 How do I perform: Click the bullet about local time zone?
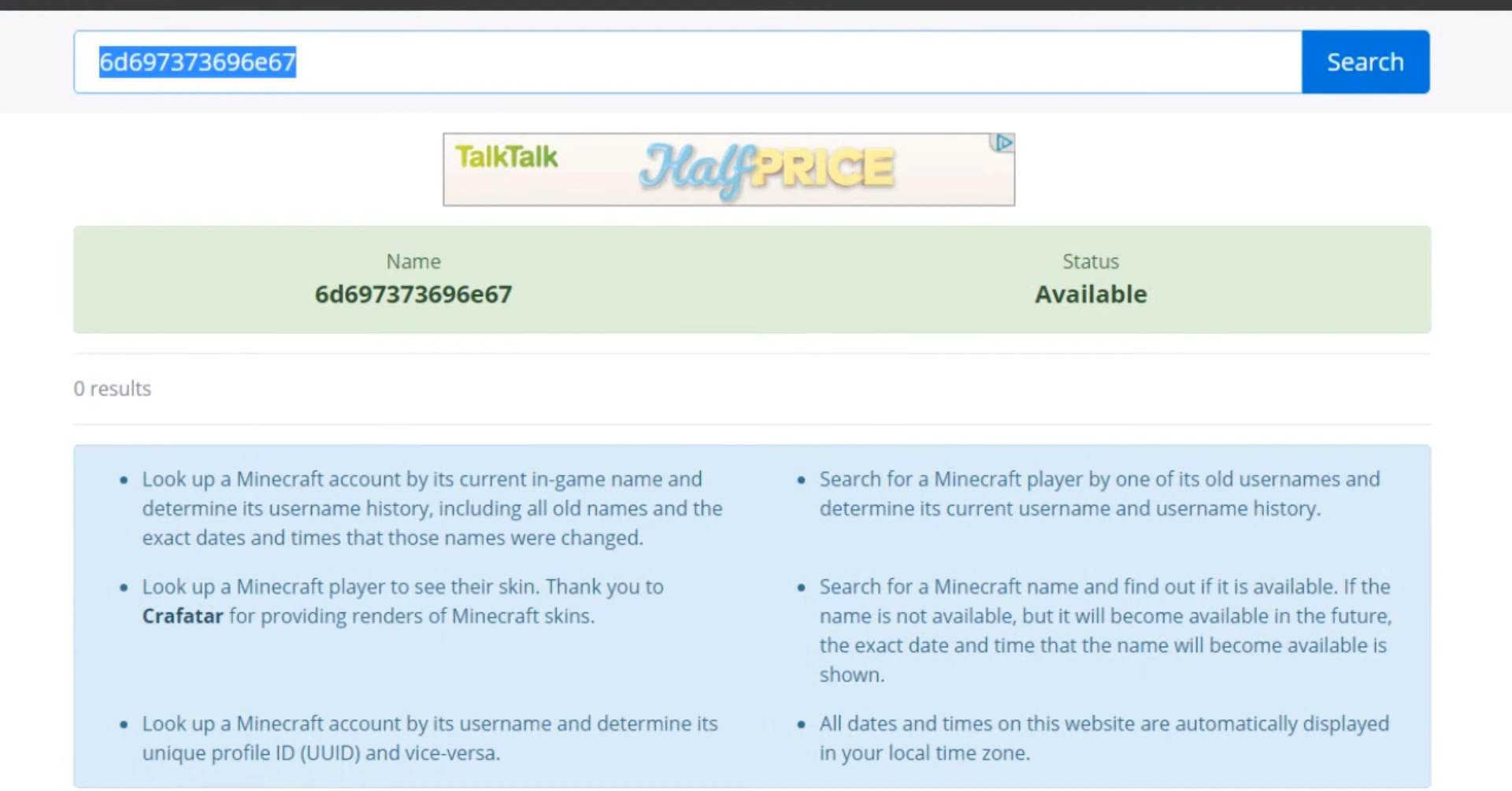tap(1104, 738)
